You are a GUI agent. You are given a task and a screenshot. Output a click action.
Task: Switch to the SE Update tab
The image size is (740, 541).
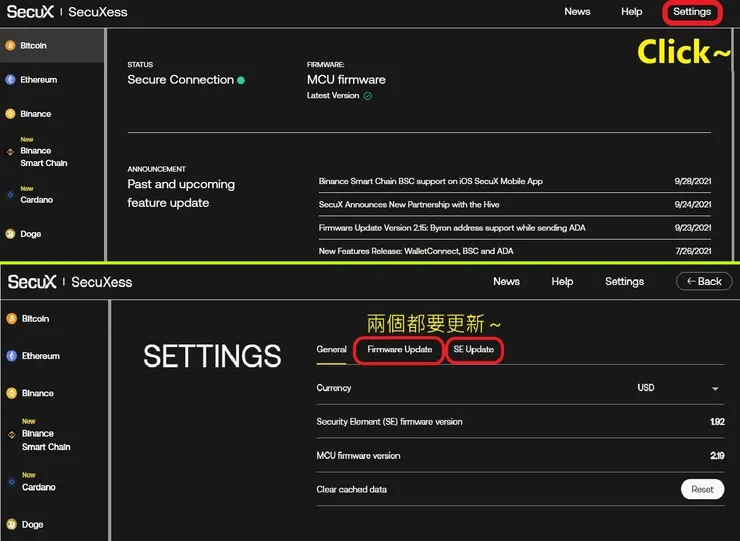[x=473, y=349]
